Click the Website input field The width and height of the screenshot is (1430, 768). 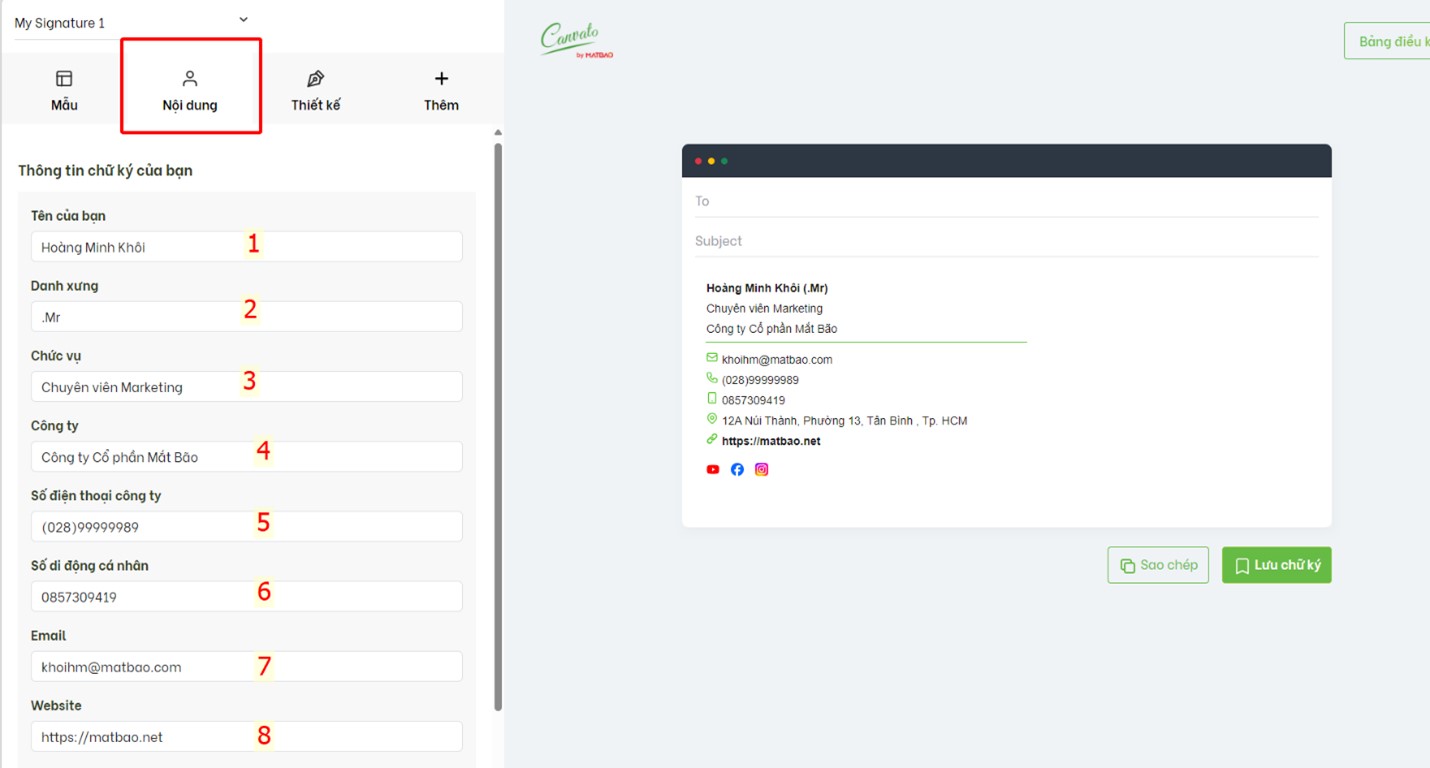(x=246, y=737)
